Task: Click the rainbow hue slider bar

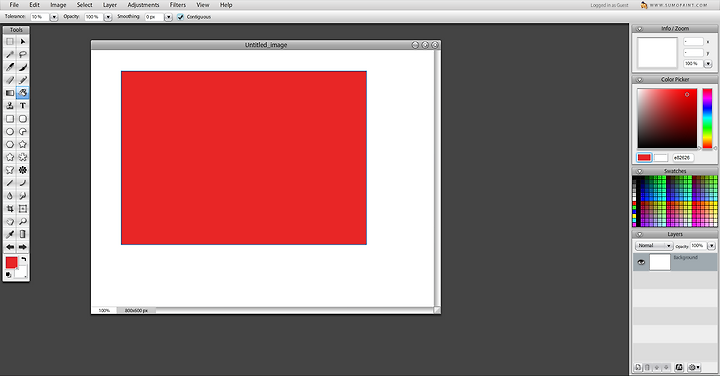Action: tap(707, 118)
